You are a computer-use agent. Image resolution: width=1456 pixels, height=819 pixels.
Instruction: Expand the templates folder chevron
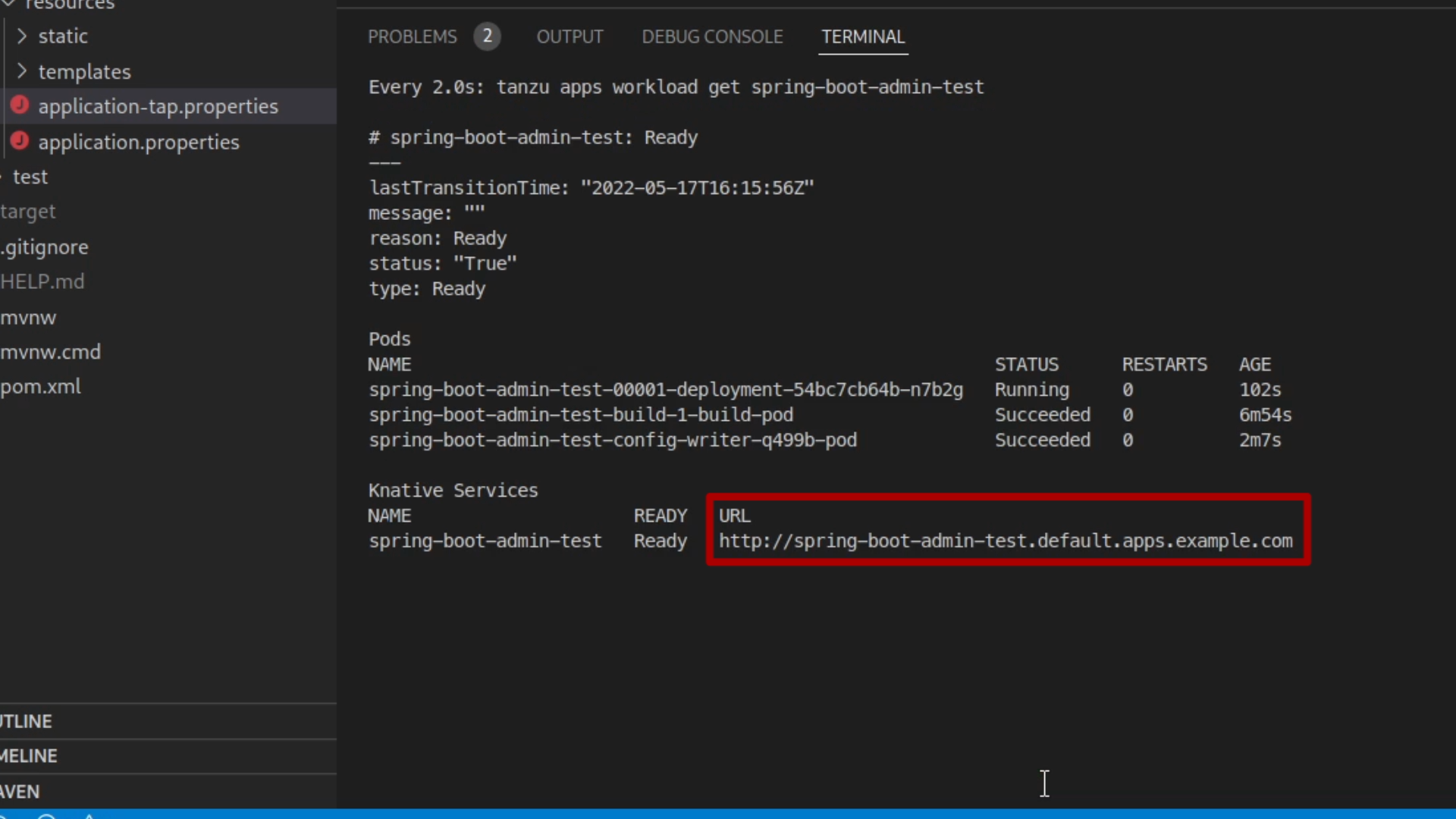22,71
